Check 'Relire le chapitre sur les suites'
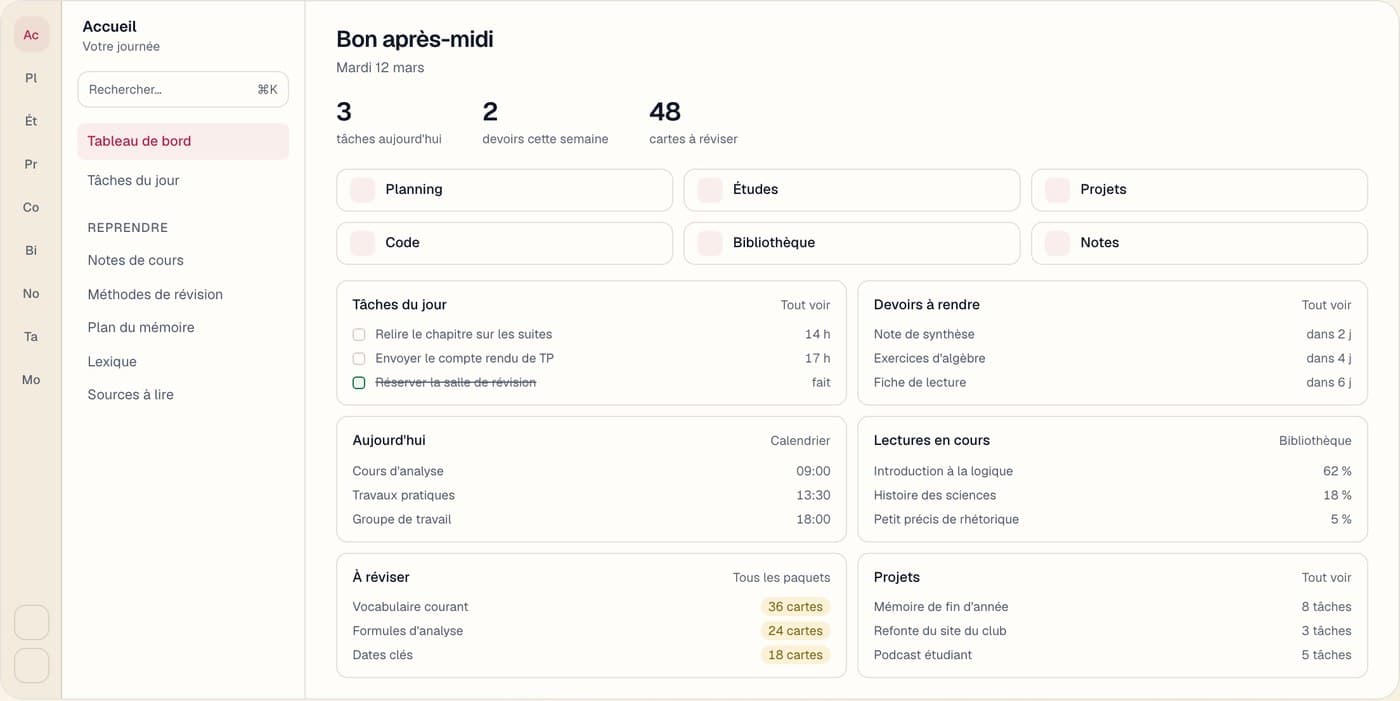Viewport: 1400px width, 701px height. click(x=359, y=335)
